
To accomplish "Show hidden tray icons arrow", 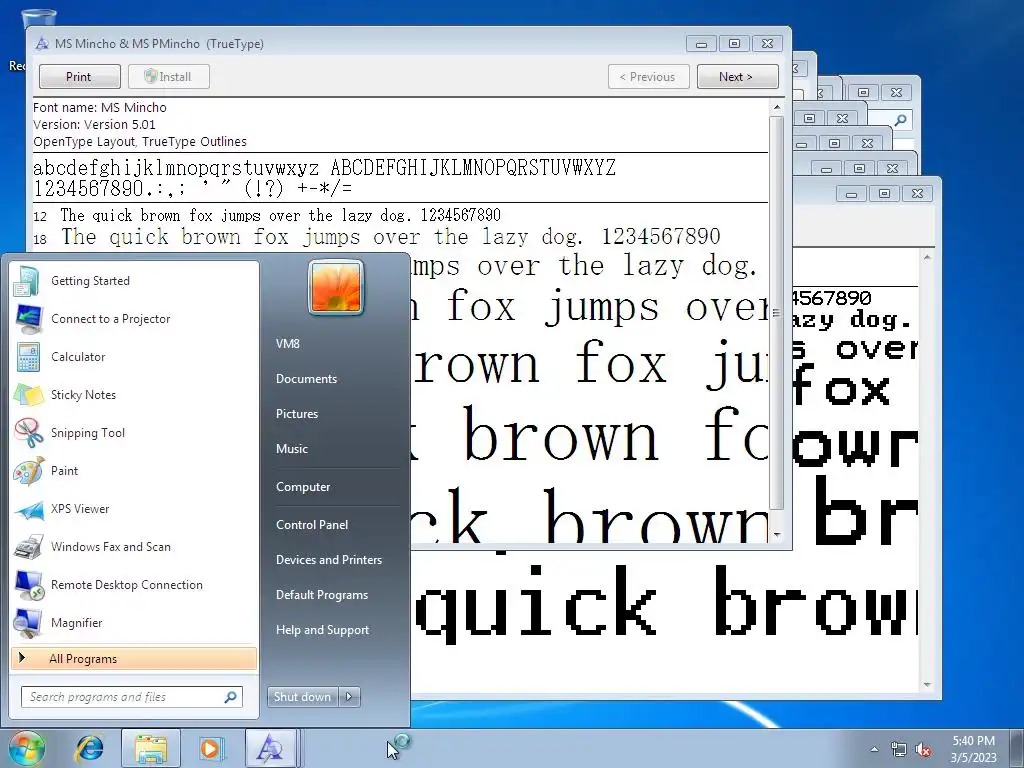I will tap(874, 749).
